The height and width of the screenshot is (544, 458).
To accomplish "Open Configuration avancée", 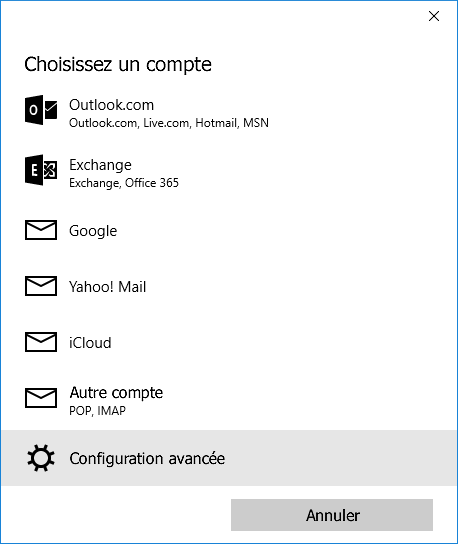I will tap(229, 458).
